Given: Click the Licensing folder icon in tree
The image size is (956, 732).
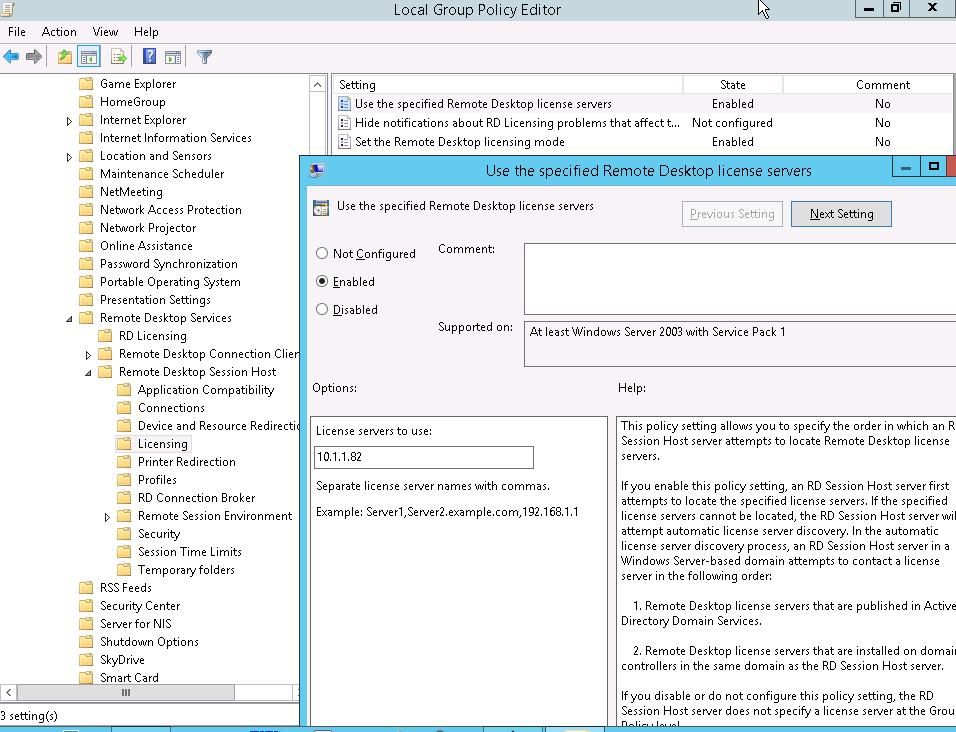Looking at the screenshot, I should (x=124, y=444).
